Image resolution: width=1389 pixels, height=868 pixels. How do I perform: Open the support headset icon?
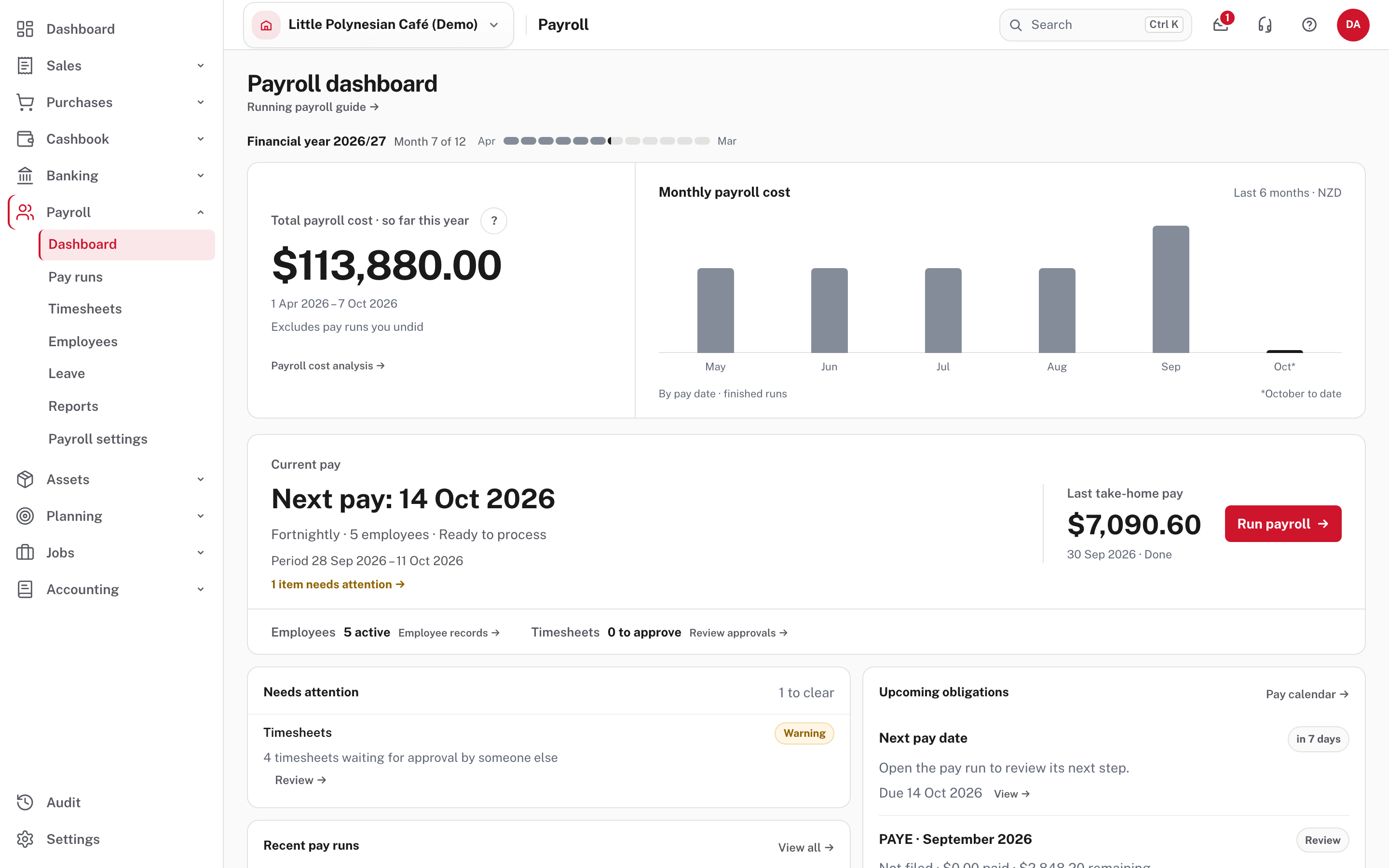1265,25
